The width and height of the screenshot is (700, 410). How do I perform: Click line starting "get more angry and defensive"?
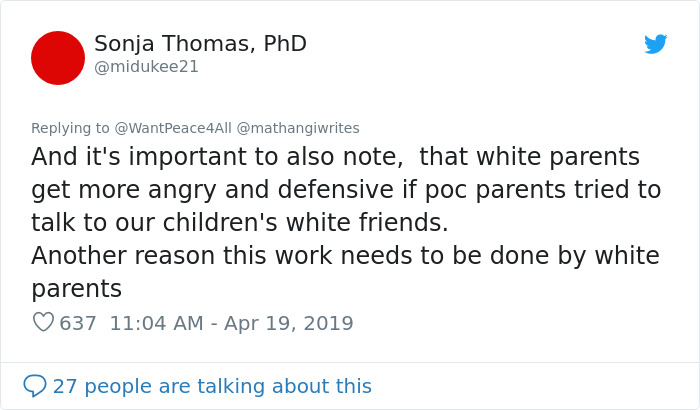pos(345,190)
